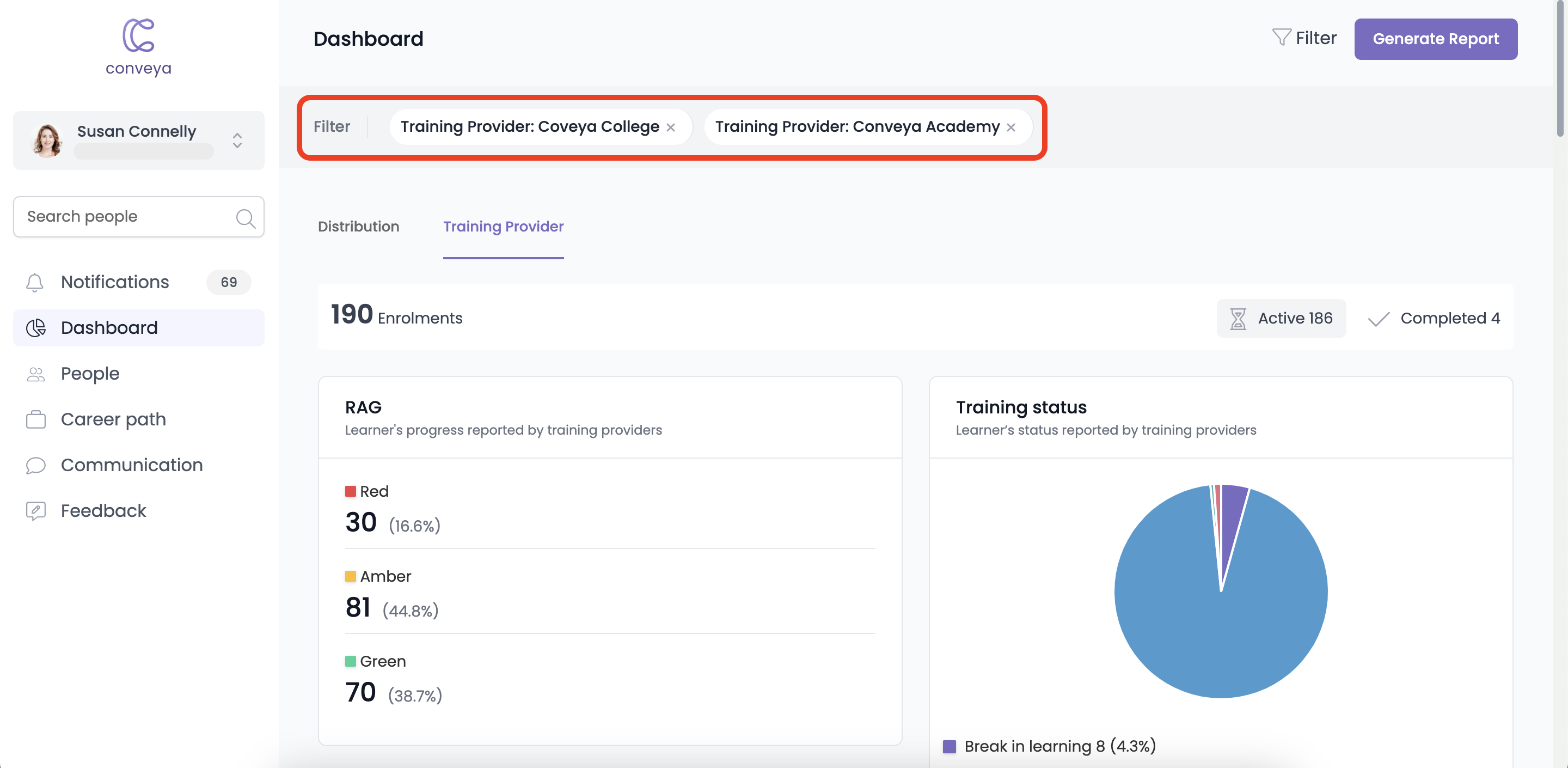Screen dimensions: 1568x768
Task: Open the Filter option in header
Action: tap(1304, 38)
